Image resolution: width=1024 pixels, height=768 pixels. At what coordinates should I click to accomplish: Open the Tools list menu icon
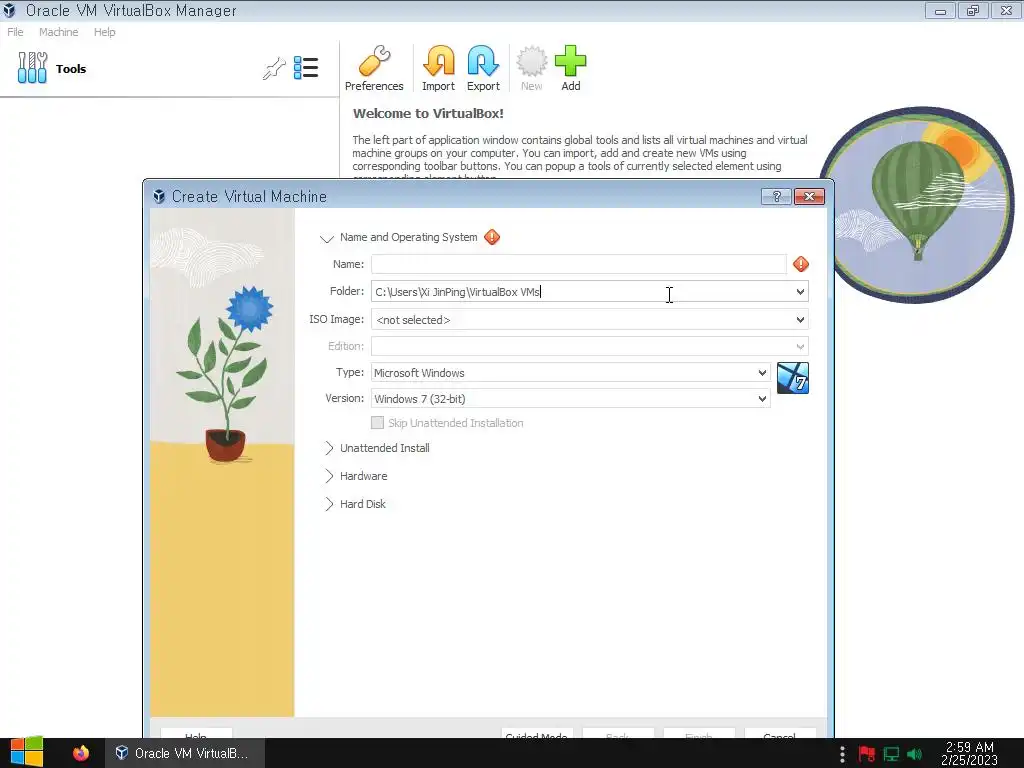coord(306,68)
